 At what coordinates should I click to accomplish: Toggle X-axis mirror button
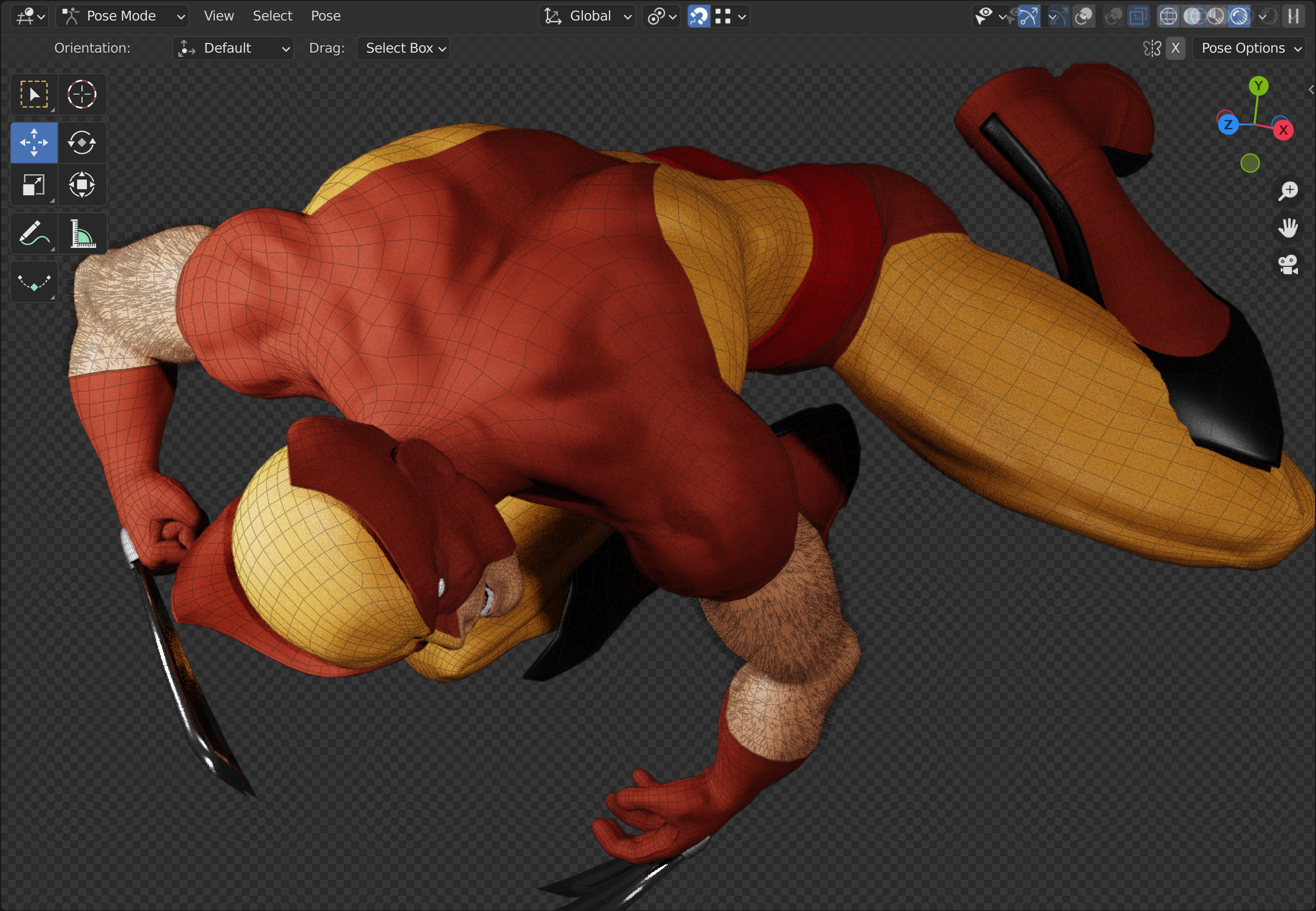1175,48
